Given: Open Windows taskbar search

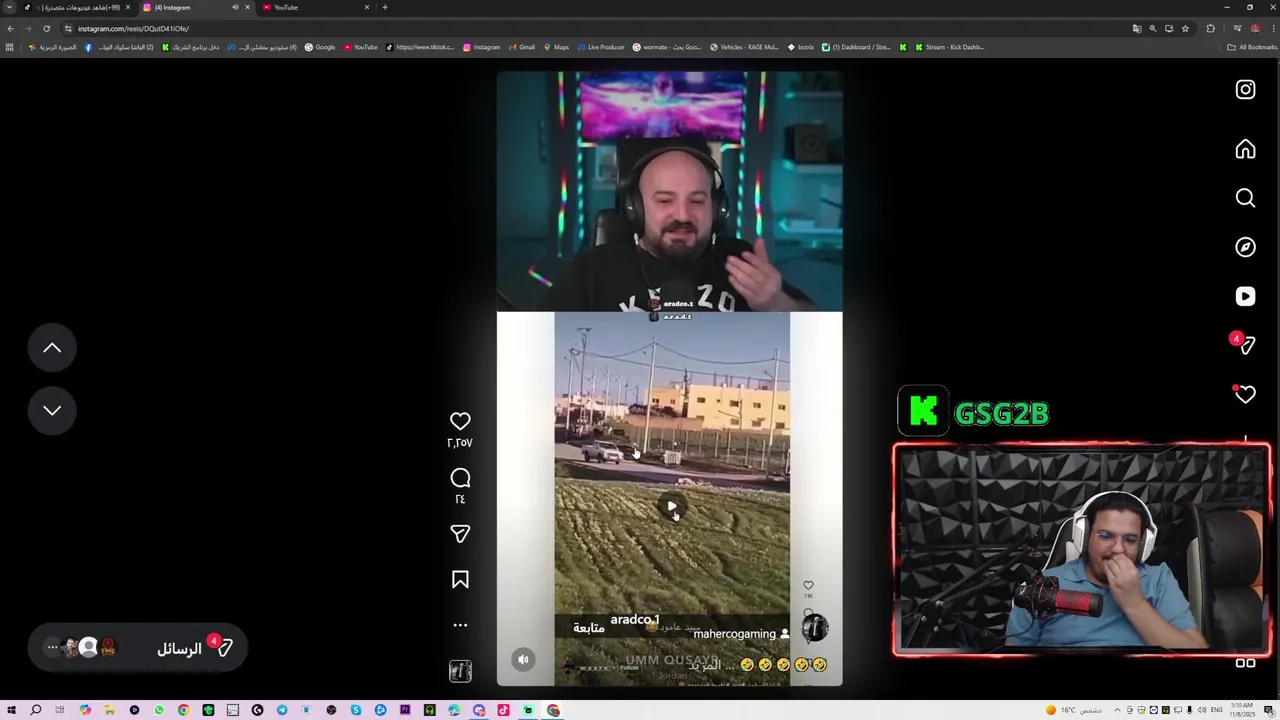Looking at the screenshot, I should [35, 710].
